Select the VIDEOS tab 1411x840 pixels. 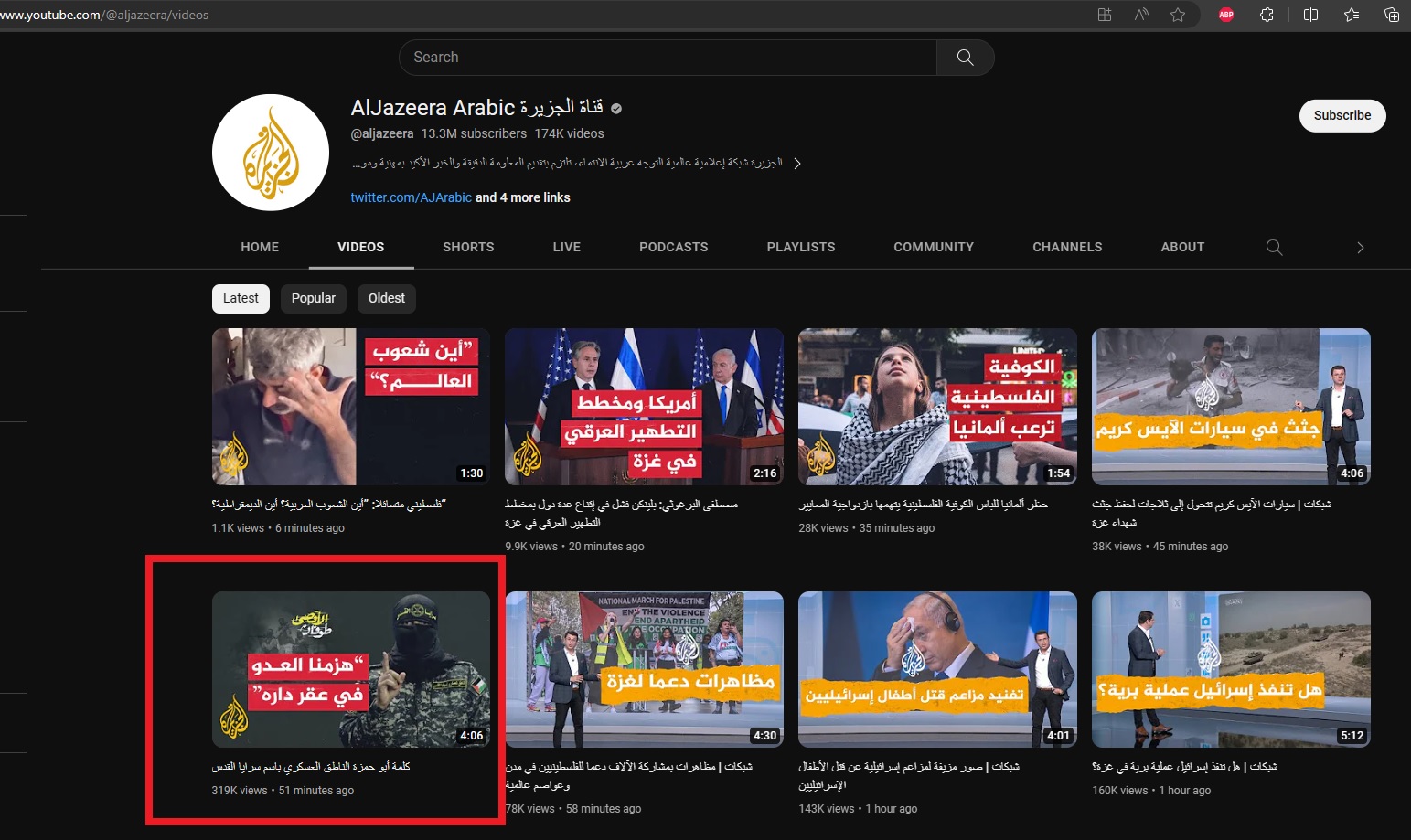(x=361, y=247)
